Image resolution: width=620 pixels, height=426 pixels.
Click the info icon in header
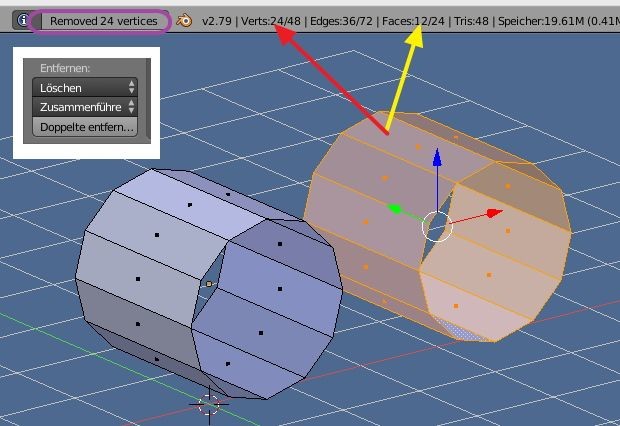tap(23, 20)
